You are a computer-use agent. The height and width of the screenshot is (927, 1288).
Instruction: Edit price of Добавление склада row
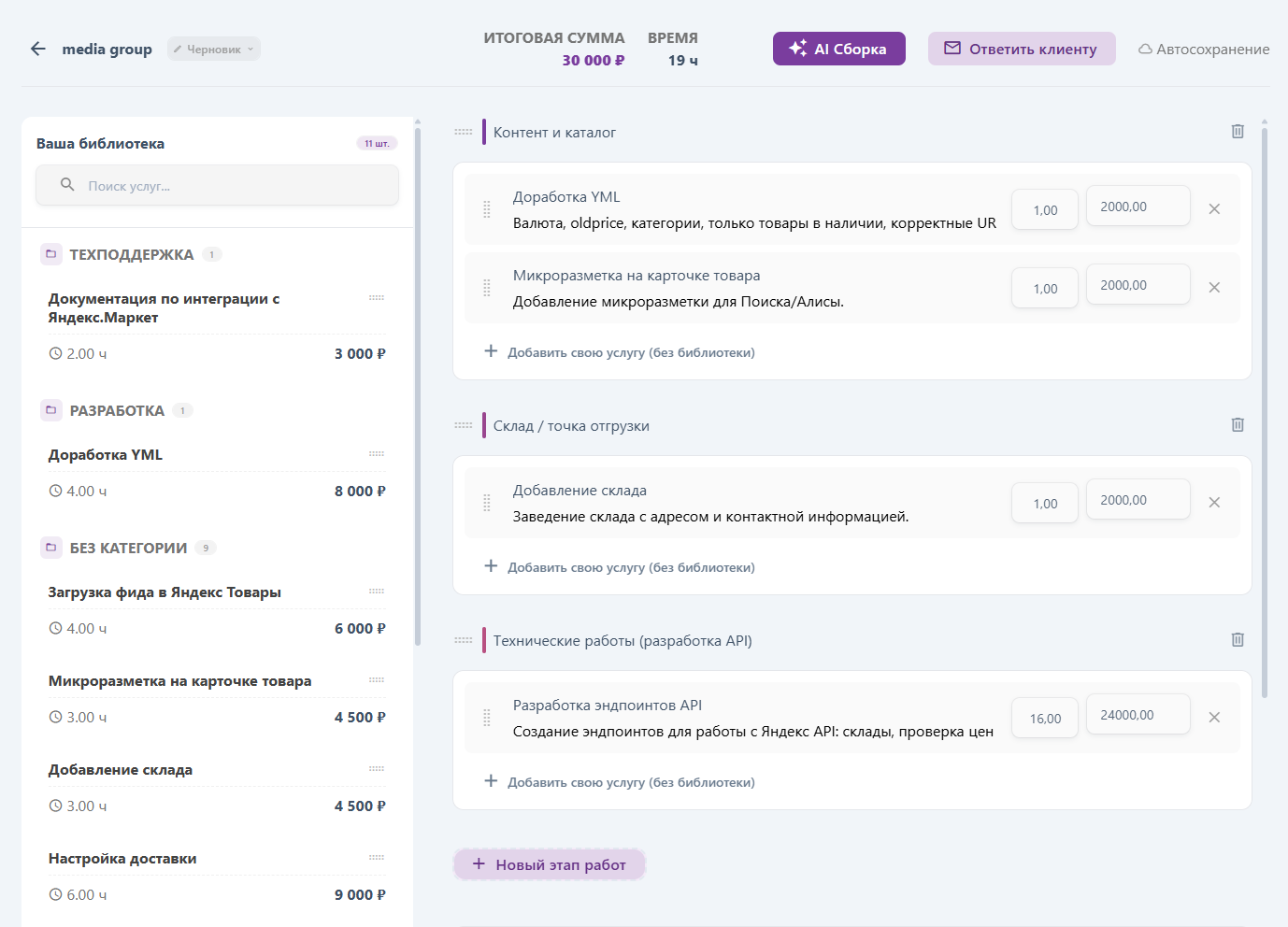[x=1138, y=500]
